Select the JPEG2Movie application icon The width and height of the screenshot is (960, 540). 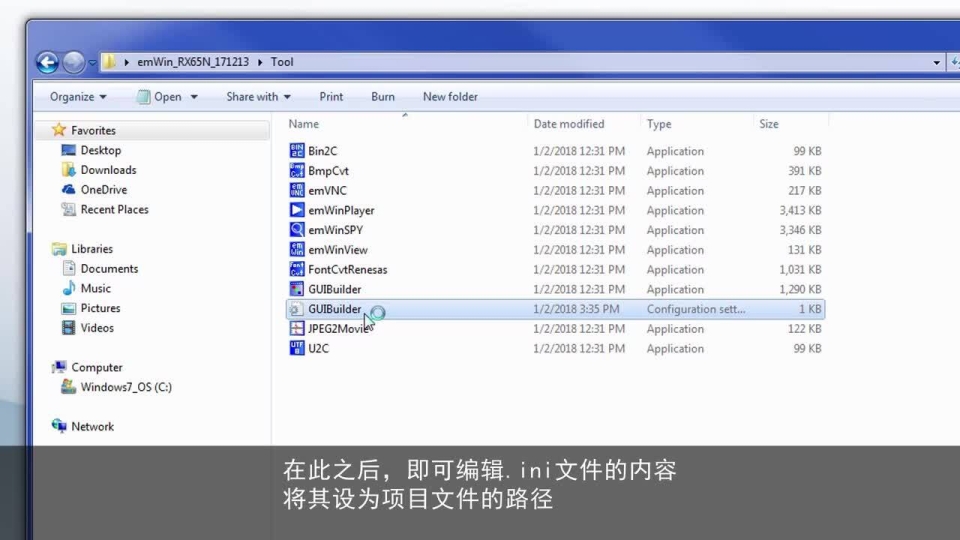(x=297, y=329)
